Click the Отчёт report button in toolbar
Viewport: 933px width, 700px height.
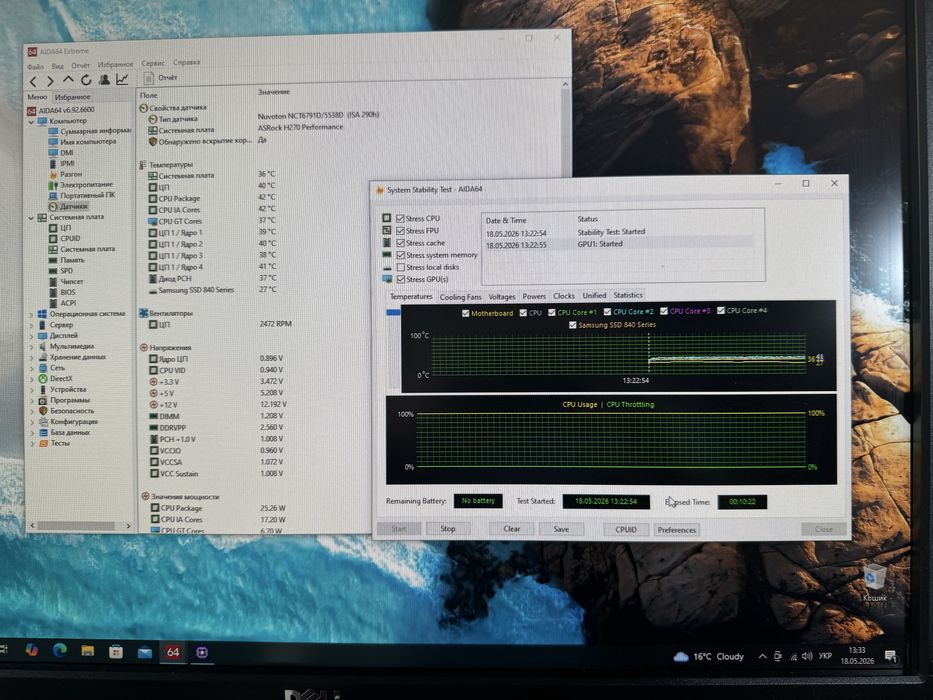coord(161,77)
